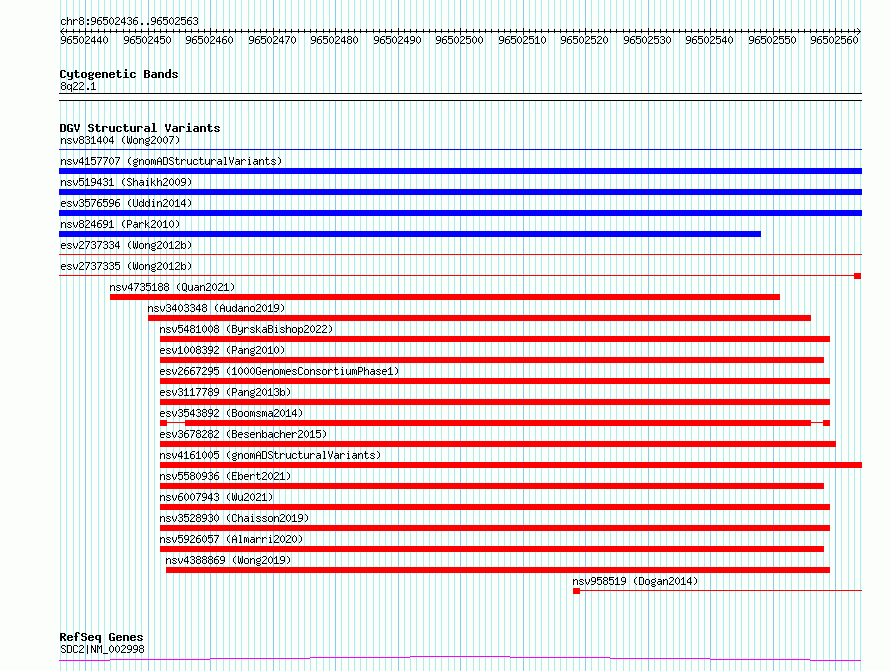Click the red start block of nsv958519
The width and height of the screenshot is (890, 671).
[x=577, y=591]
